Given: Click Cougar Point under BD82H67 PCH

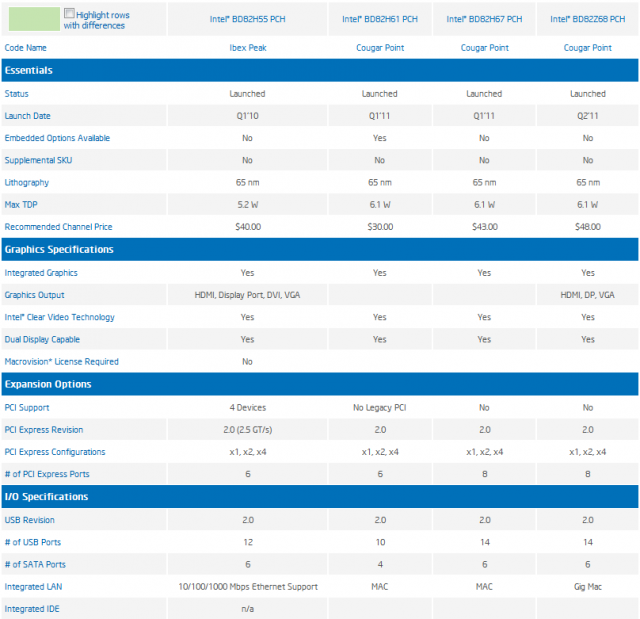Looking at the screenshot, I should pos(484,48).
